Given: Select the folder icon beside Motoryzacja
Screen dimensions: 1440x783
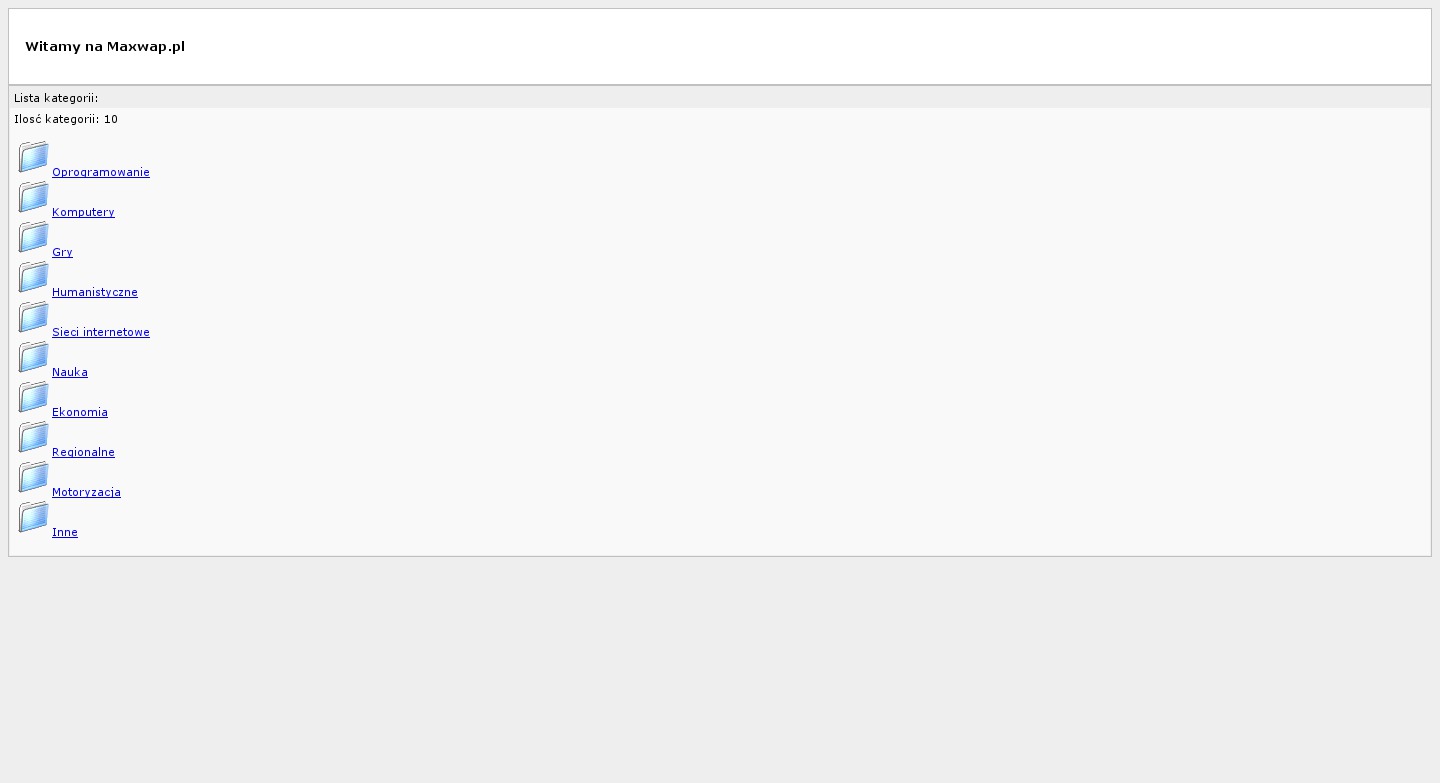Looking at the screenshot, I should pos(33,477).
